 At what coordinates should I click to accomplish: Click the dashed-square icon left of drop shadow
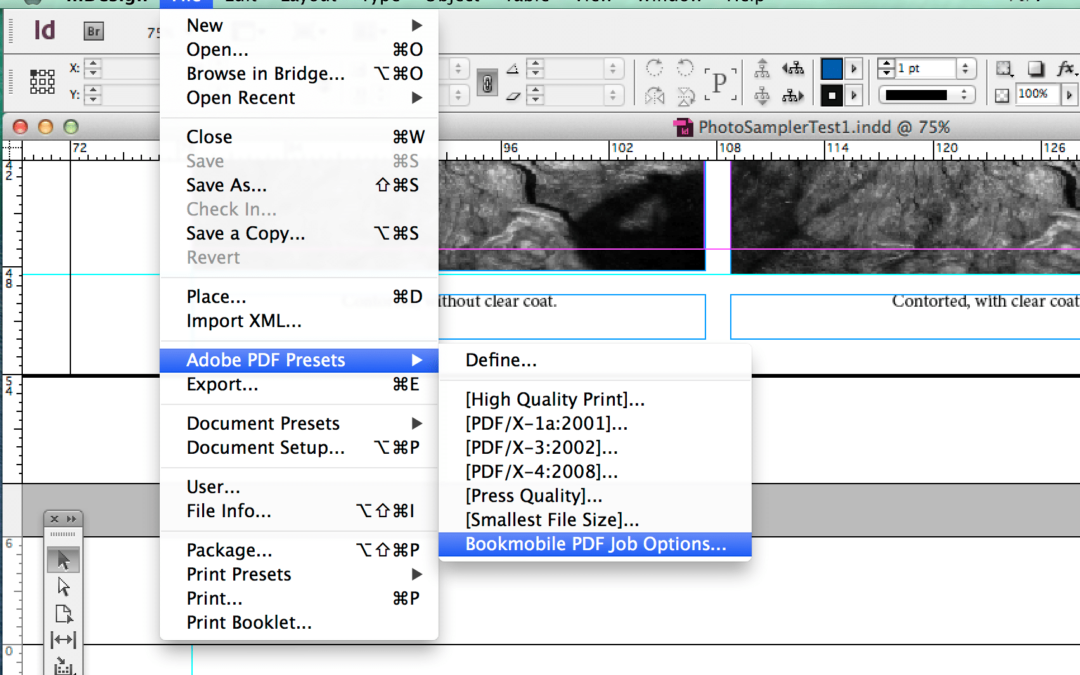click(x=1004, y=69)
